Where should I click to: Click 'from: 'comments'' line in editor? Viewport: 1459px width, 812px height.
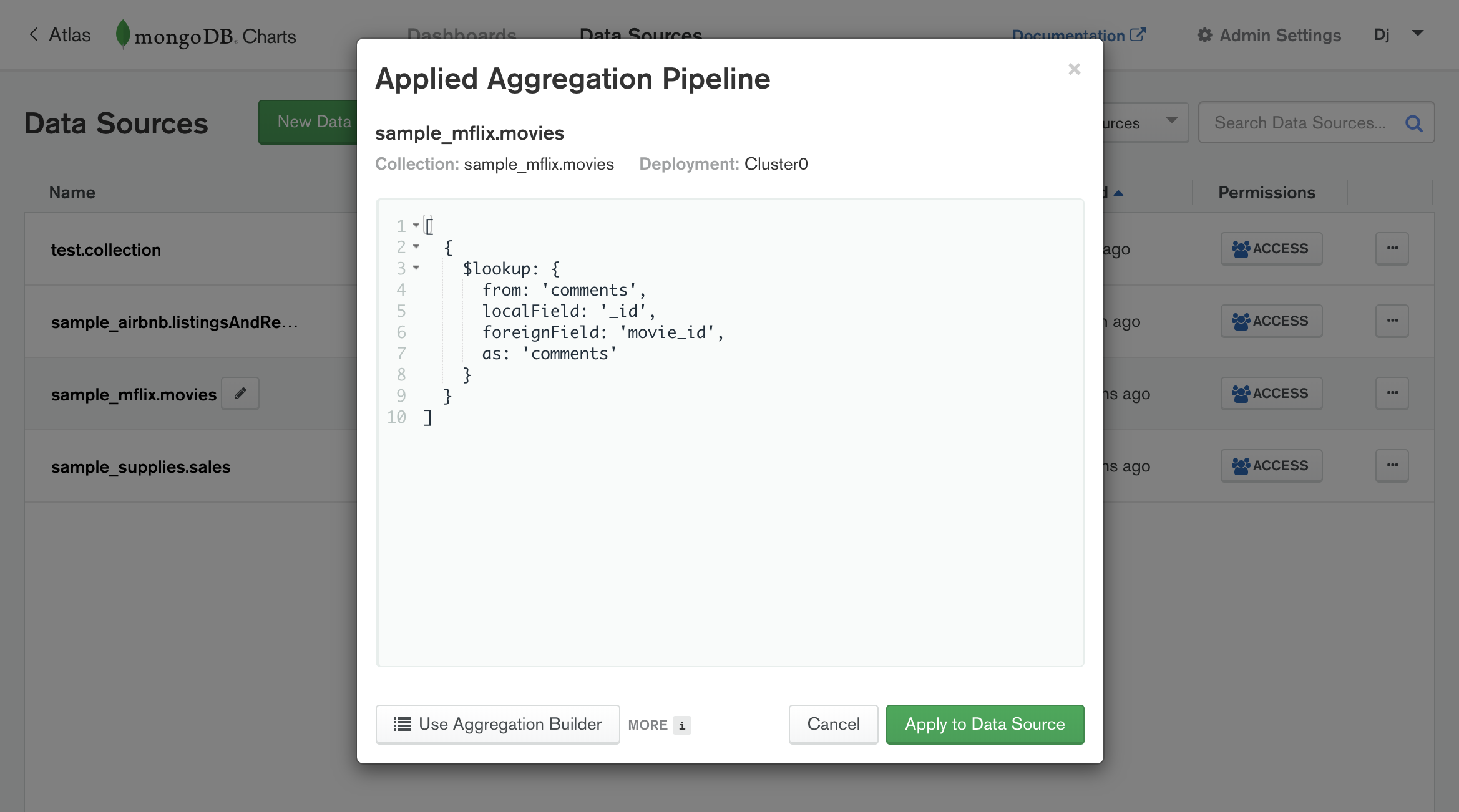564,290
